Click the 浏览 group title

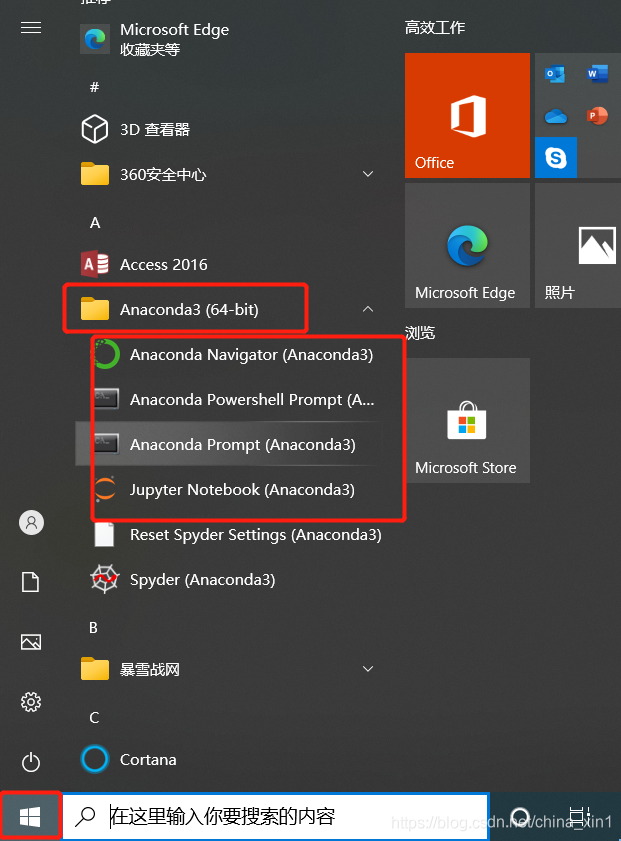[x=420, y=333]
